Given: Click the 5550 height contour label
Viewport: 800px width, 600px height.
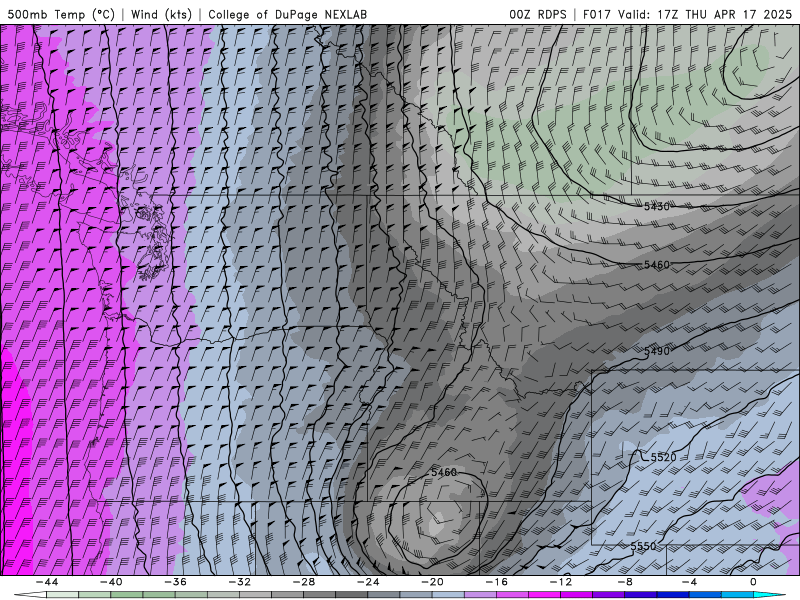Looking at the screenshot, I should pyautogui.click(x=643, y=546).
